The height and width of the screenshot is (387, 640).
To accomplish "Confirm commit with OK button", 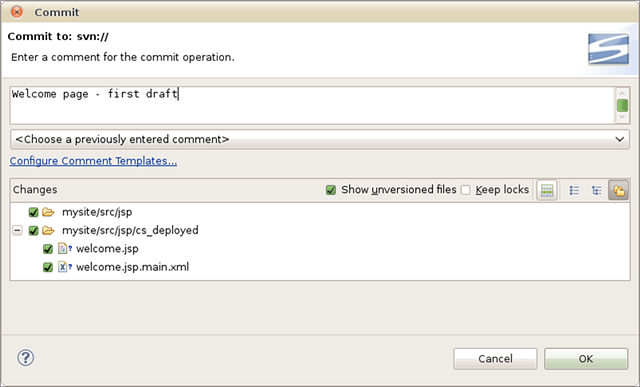I will (586, 359).
